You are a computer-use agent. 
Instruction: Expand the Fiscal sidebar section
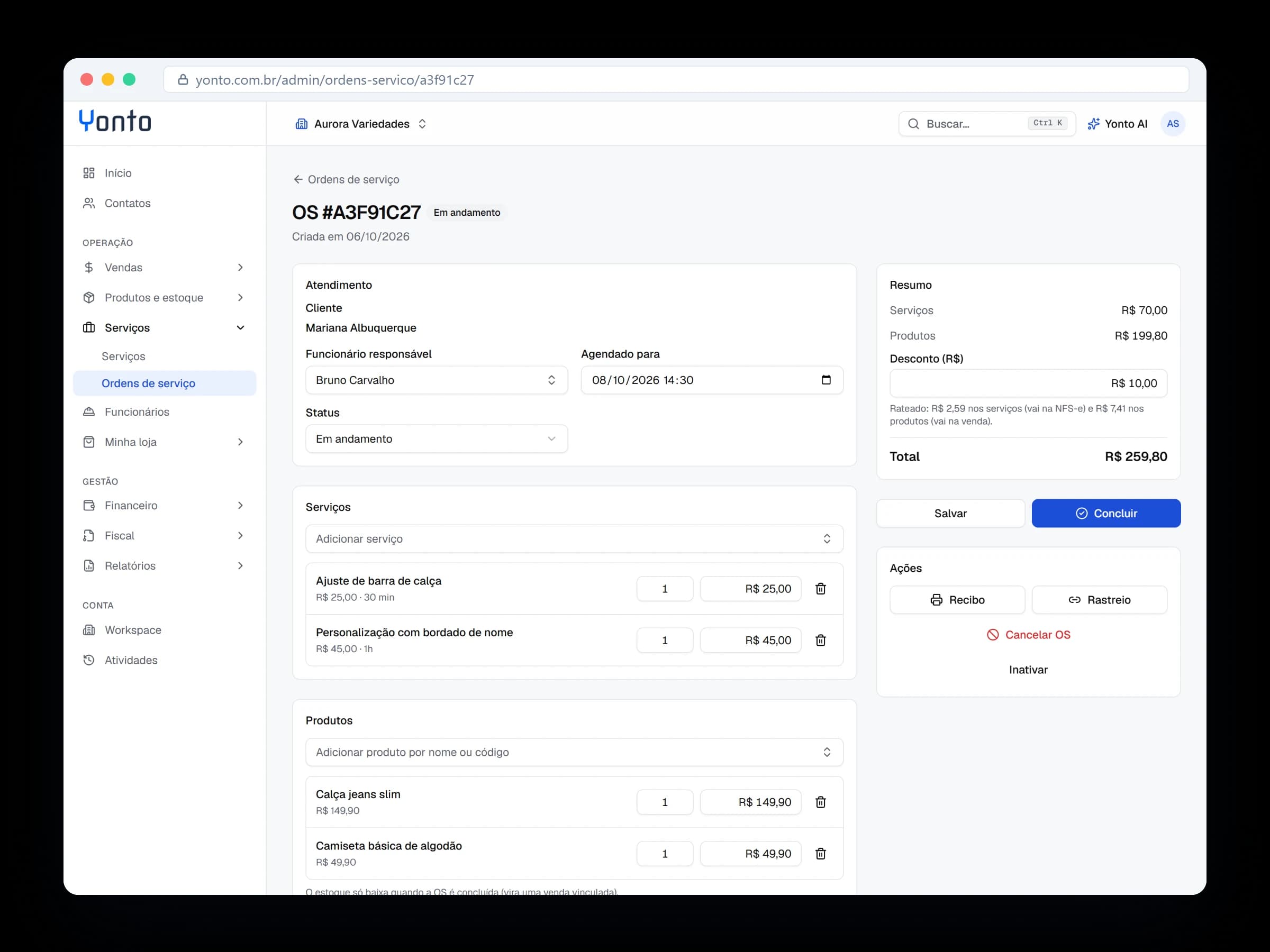point(164,535)
